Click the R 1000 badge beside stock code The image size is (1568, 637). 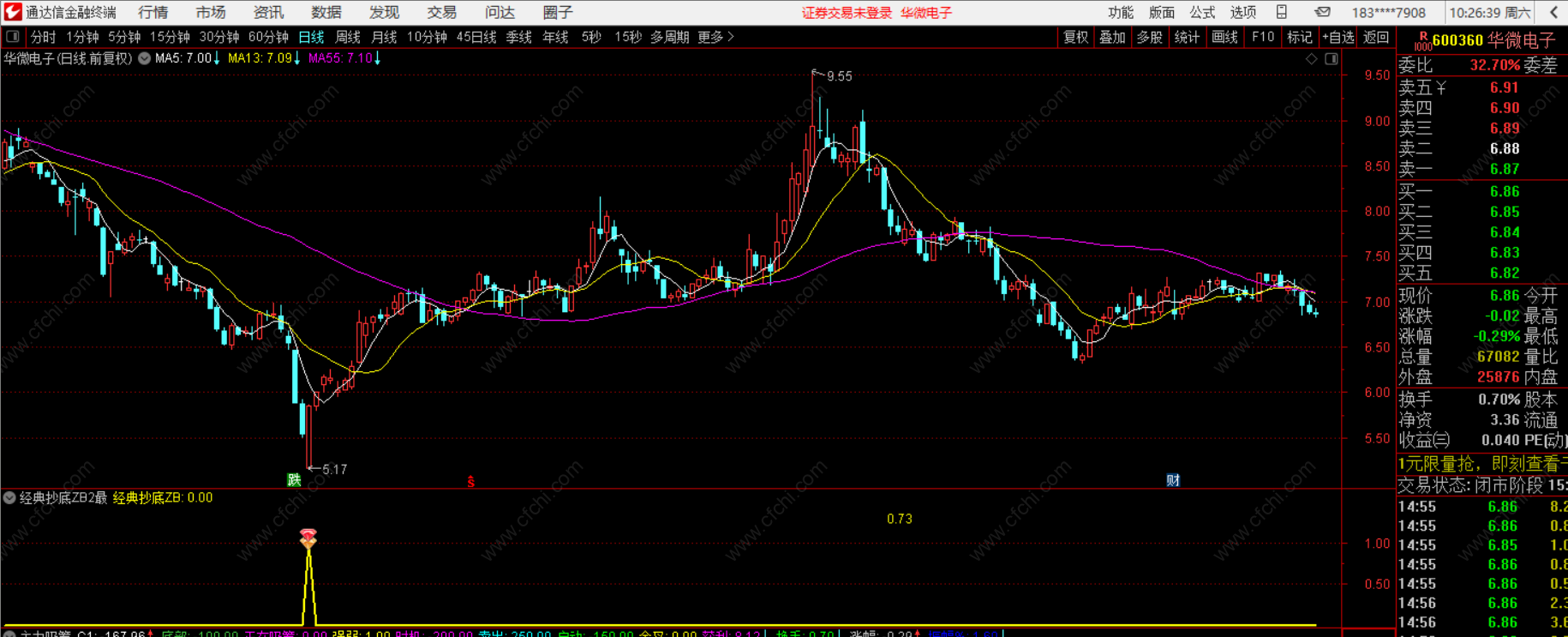pos(1422,40)
